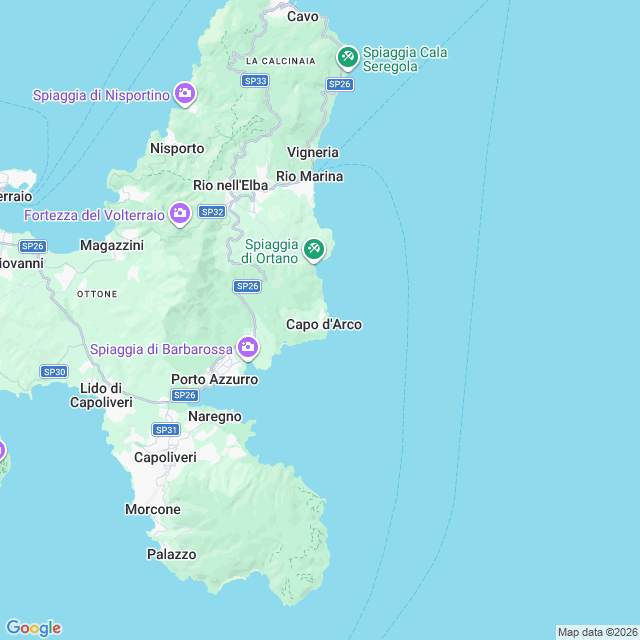Click the Naregno town label
This screenshot has height=640, width=640.
[215, 416]
